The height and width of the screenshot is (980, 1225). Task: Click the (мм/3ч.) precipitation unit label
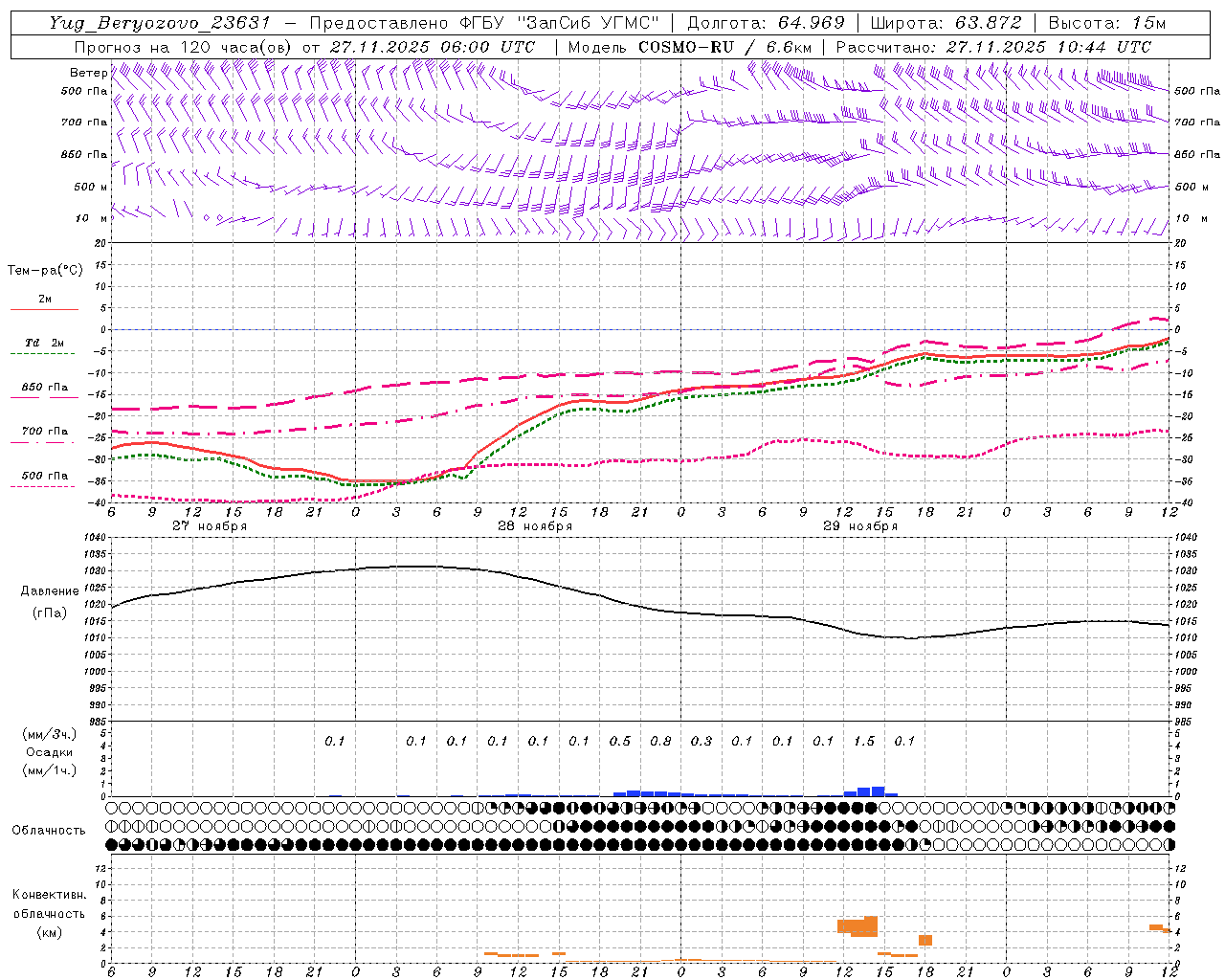pos(50,734)
